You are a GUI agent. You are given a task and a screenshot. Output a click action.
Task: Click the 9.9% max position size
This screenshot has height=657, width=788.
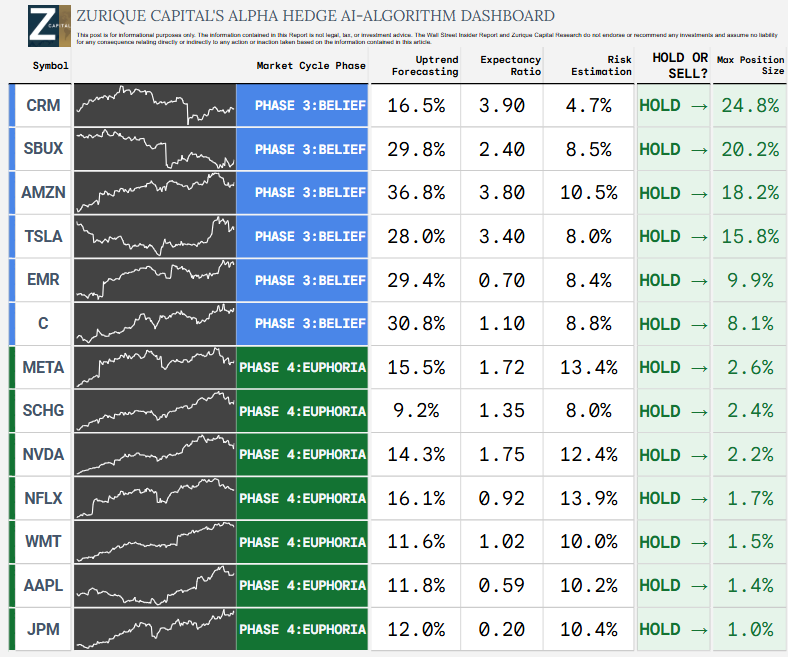coord(750,280)
